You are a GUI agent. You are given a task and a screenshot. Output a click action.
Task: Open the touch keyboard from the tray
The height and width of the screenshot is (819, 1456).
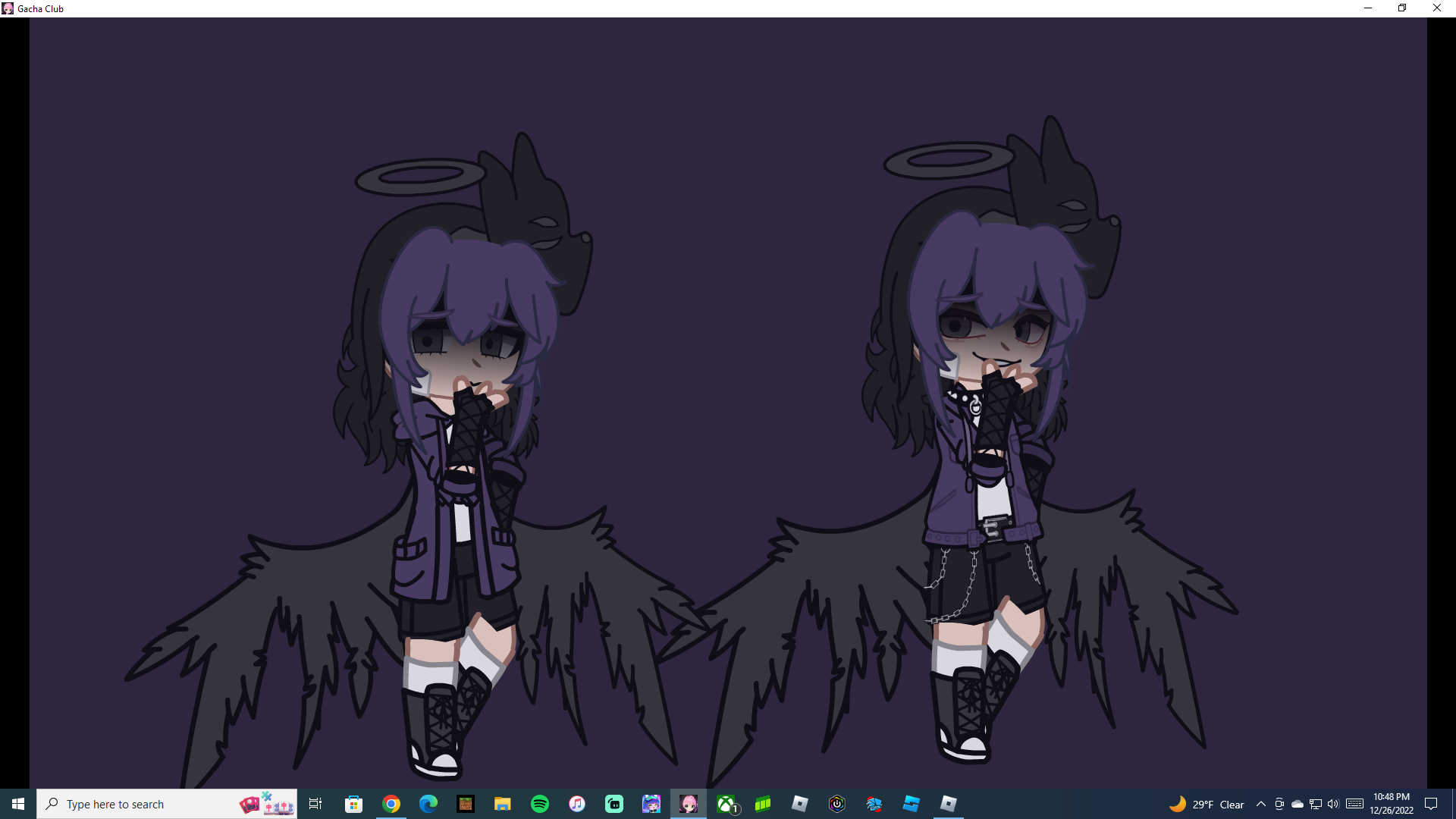(x=1355, y=804)
